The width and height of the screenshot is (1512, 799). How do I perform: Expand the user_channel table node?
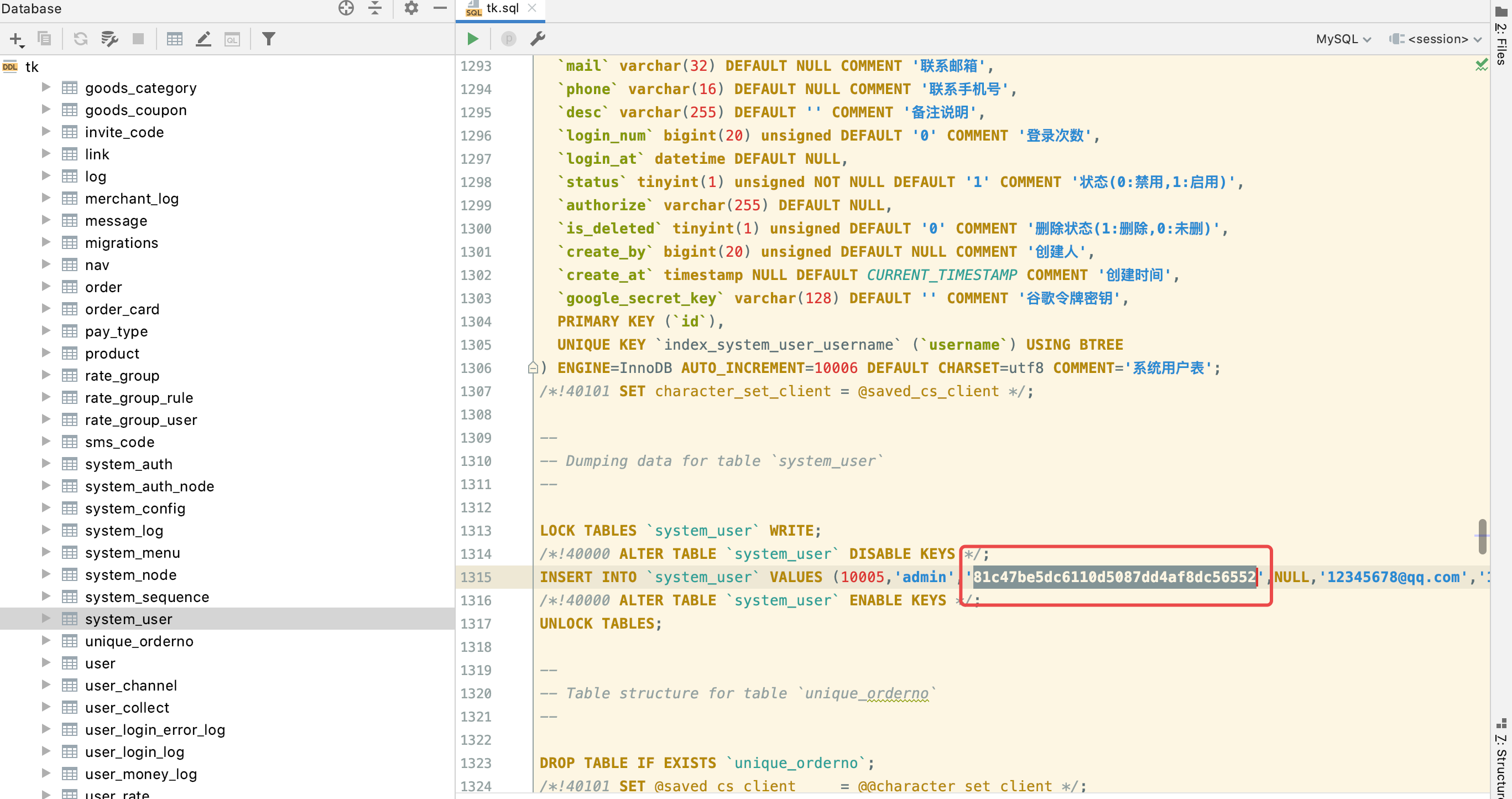[x=46, y=684]
